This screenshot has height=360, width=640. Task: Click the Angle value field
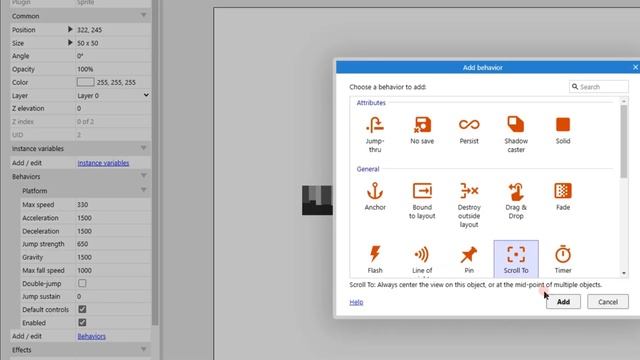113,56
